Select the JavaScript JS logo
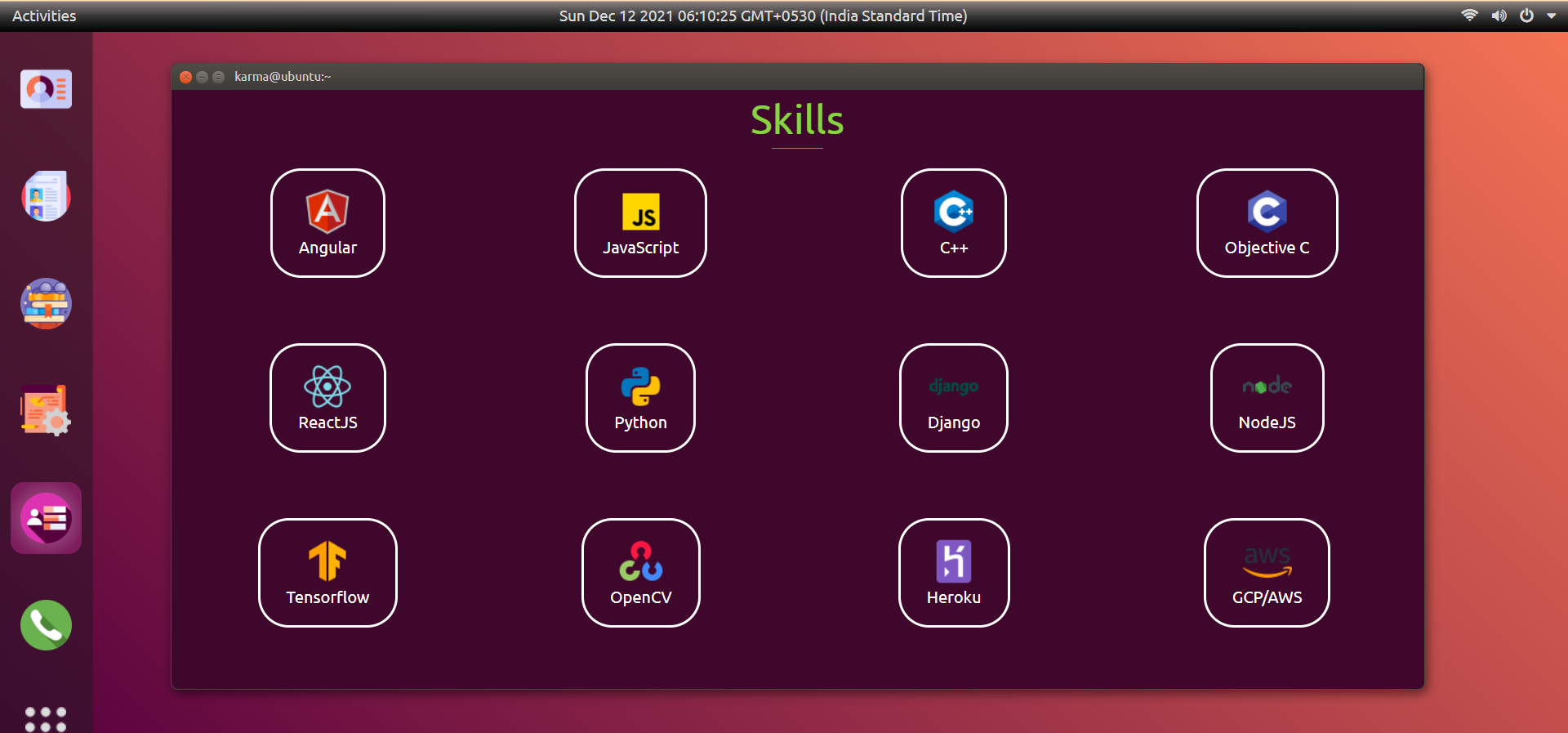The height and width of the screenshot is (733, 1568). click(640, 212)
